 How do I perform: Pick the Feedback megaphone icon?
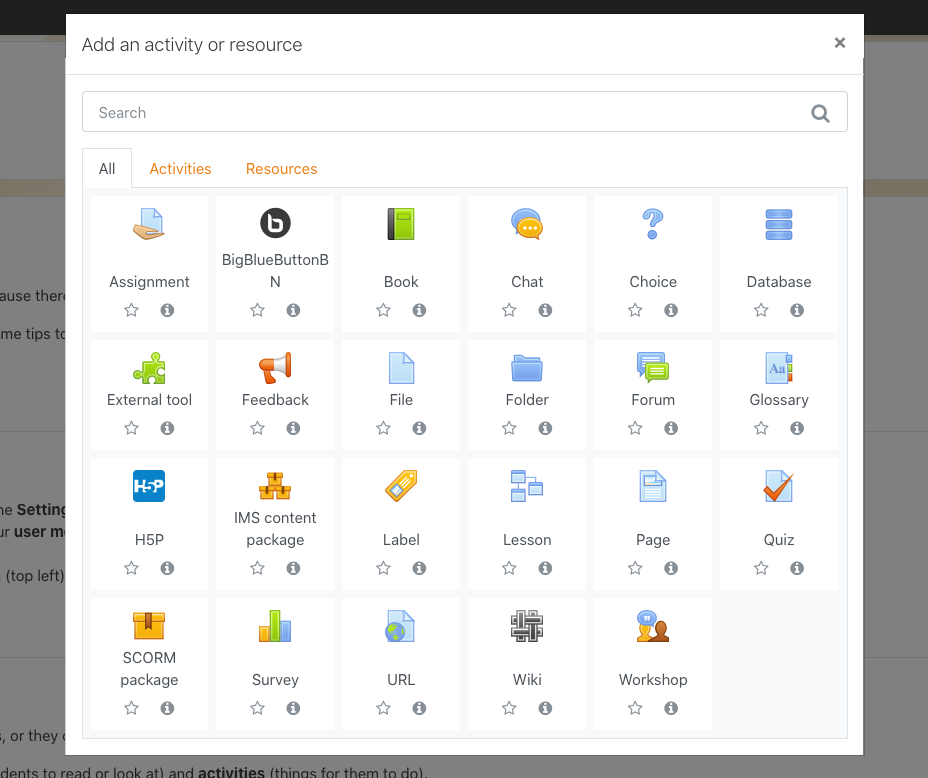click(275, 367)
